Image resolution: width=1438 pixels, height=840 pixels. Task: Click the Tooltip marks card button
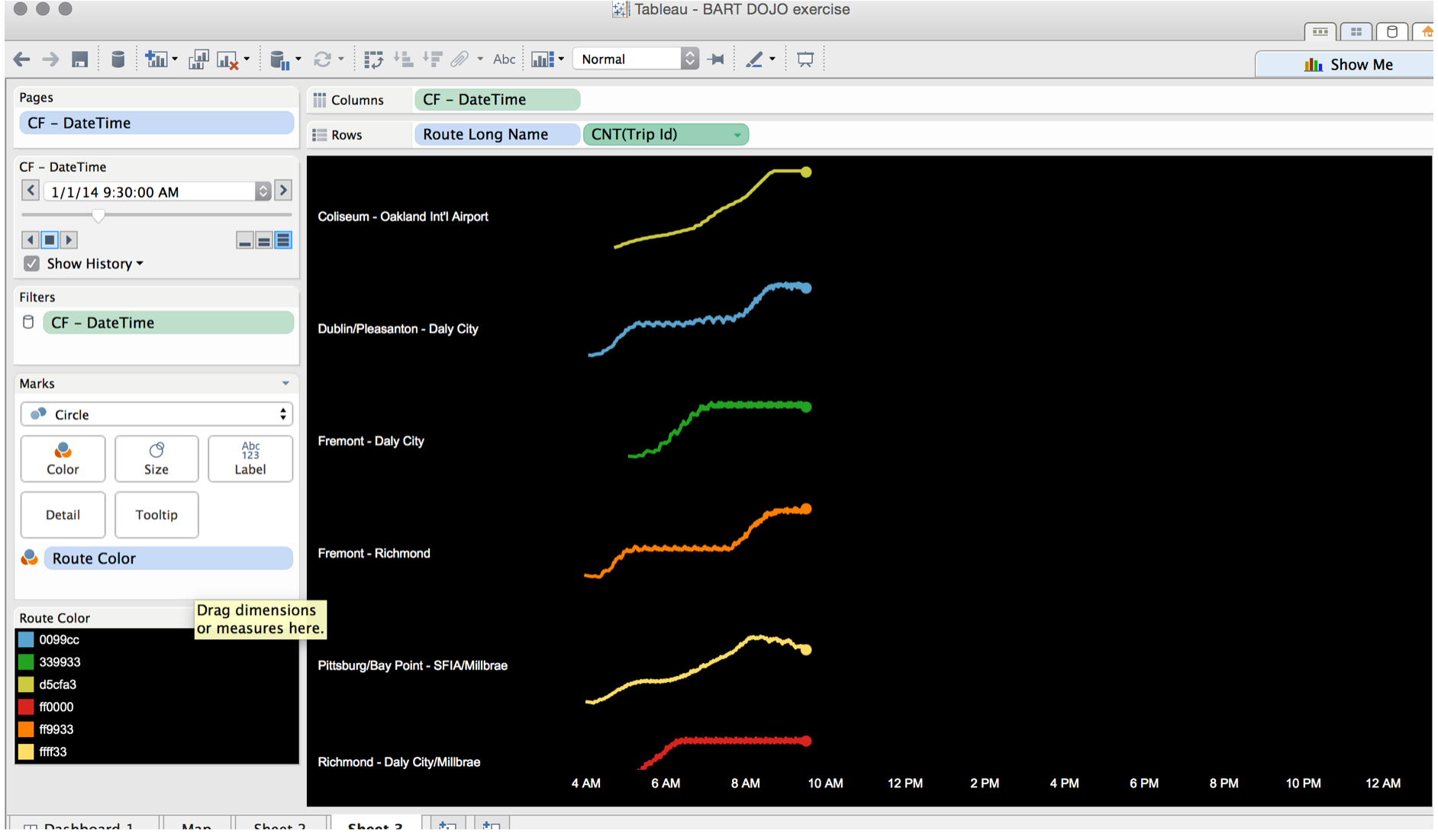pos(156,515)
